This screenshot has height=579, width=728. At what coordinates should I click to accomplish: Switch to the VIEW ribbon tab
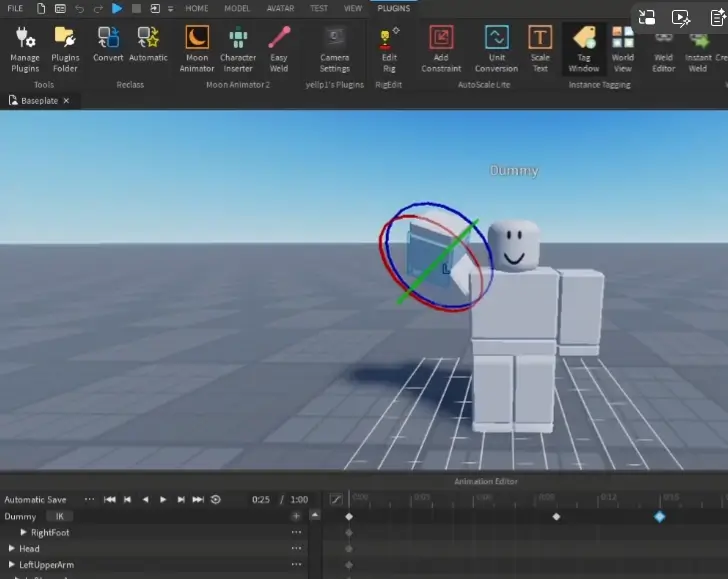353,8
